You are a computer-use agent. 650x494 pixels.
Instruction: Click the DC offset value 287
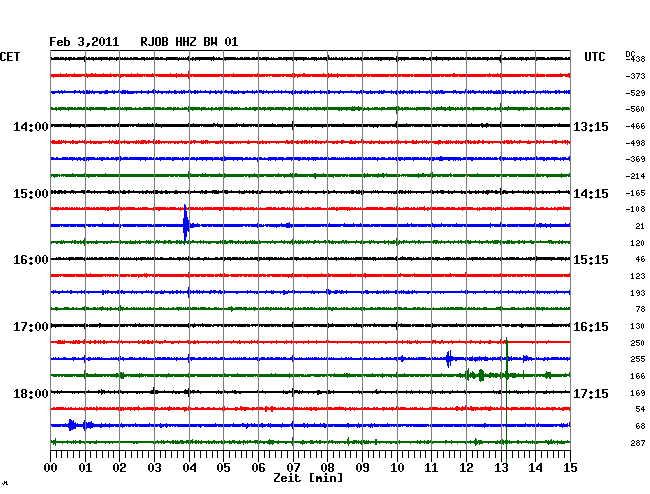tap(638, 443)
